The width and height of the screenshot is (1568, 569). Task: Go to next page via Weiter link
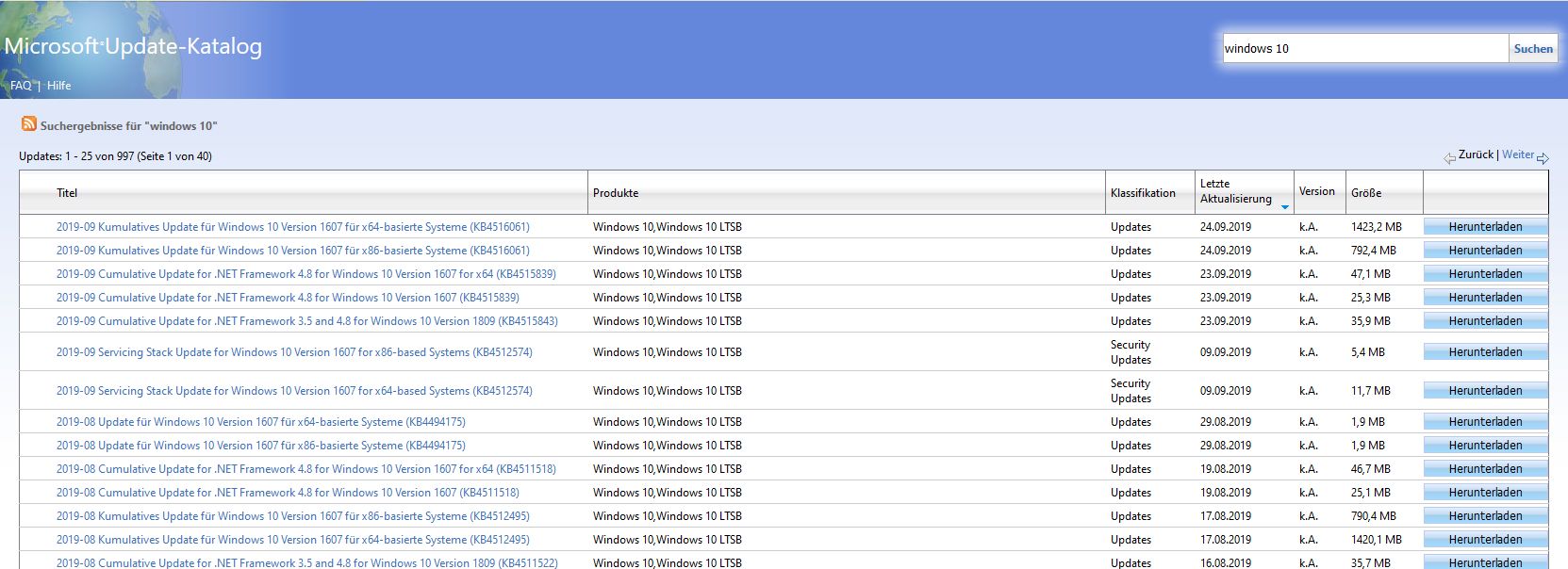click(1517, 154)
